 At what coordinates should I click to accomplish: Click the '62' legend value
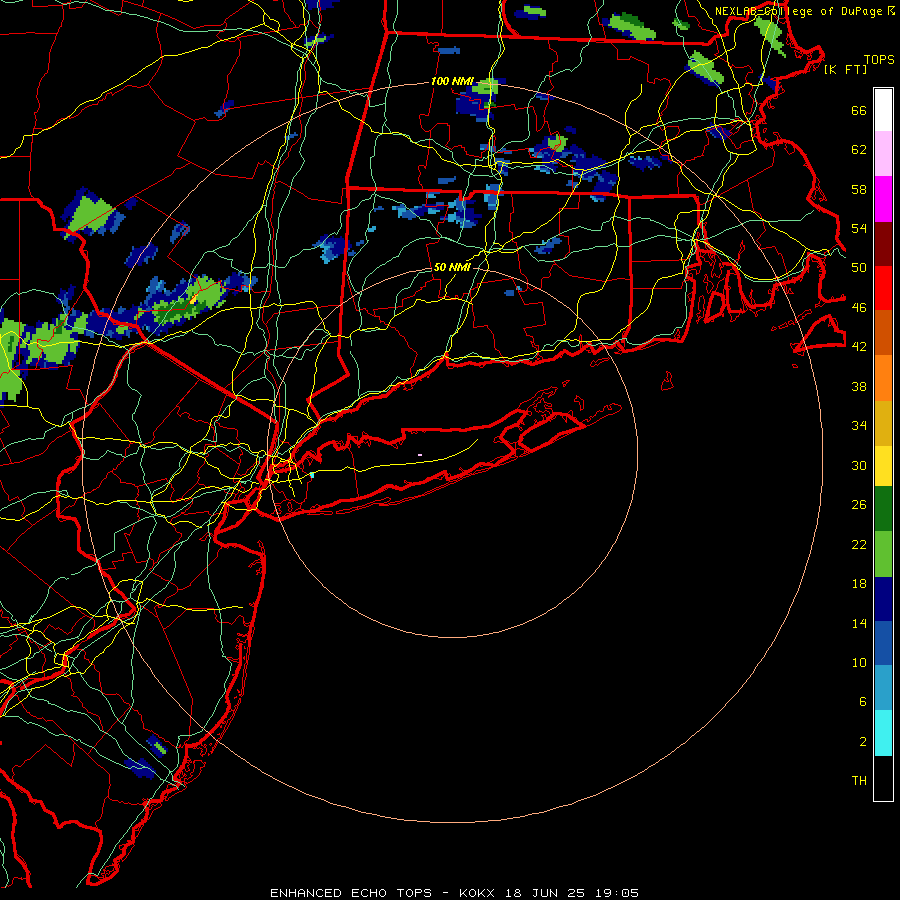(859, 150)
